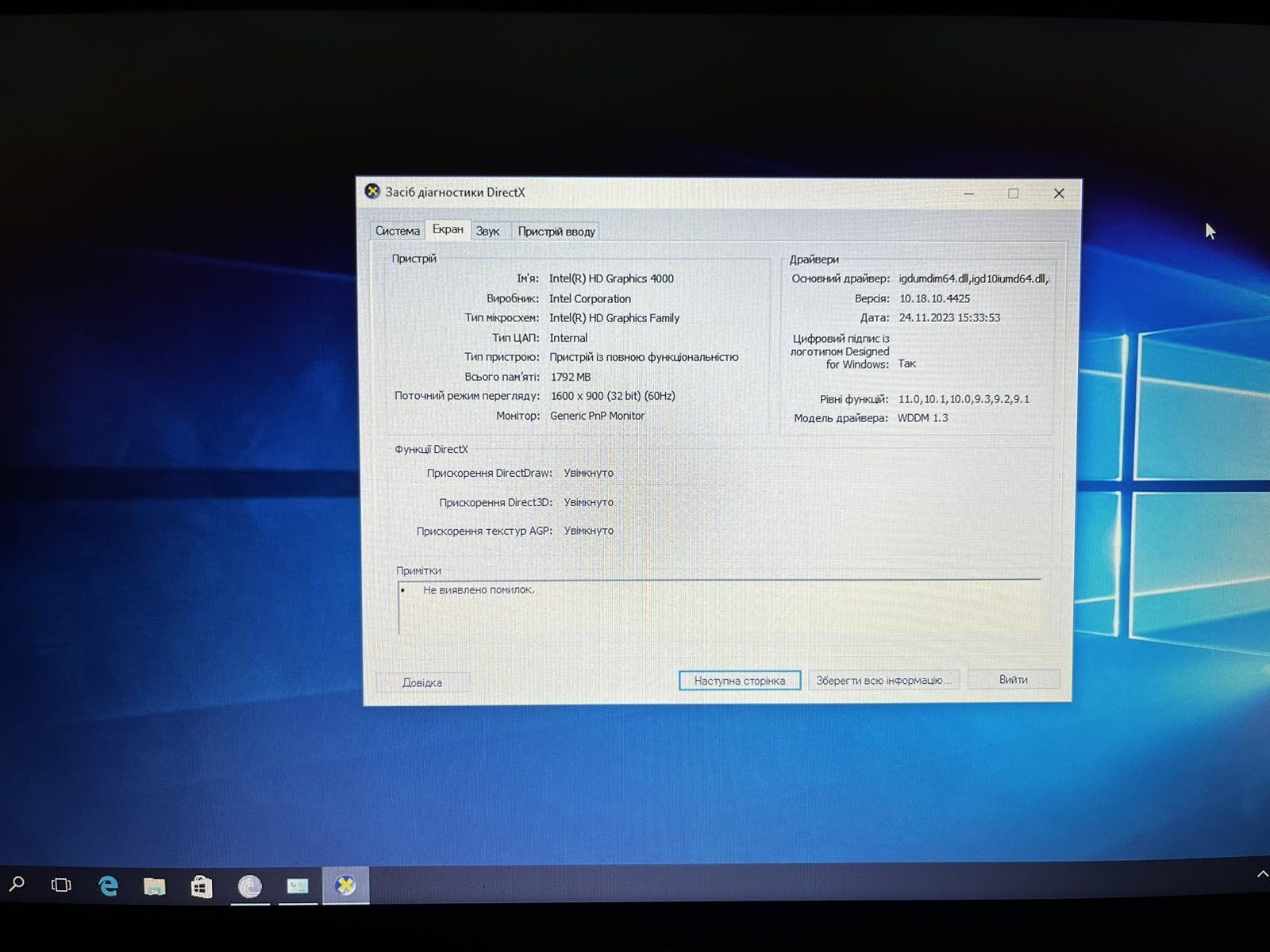
Task: Click Зберегти всю інформацію button
Action: [883, 680]
